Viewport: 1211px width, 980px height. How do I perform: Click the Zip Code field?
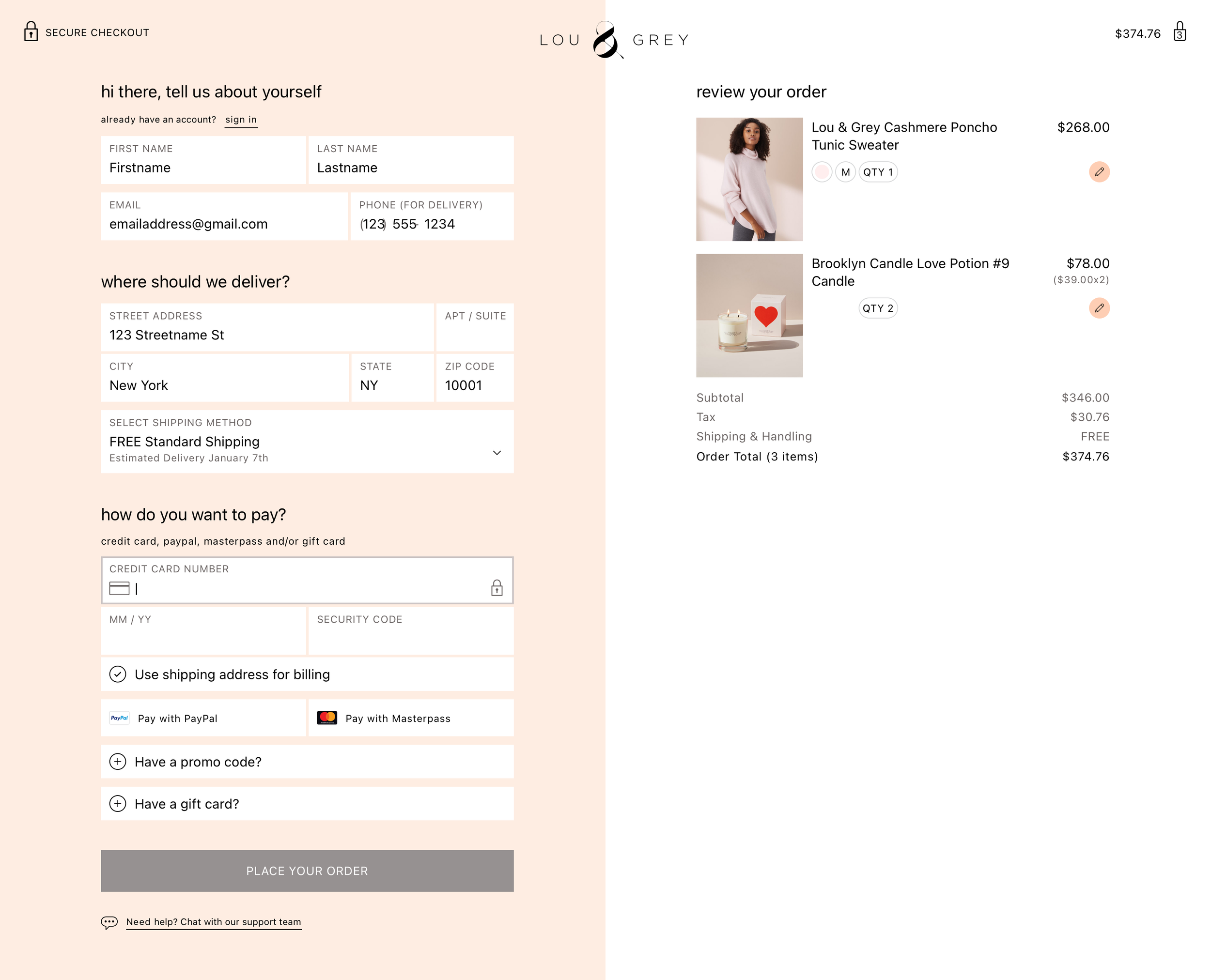tap(475, 378)
